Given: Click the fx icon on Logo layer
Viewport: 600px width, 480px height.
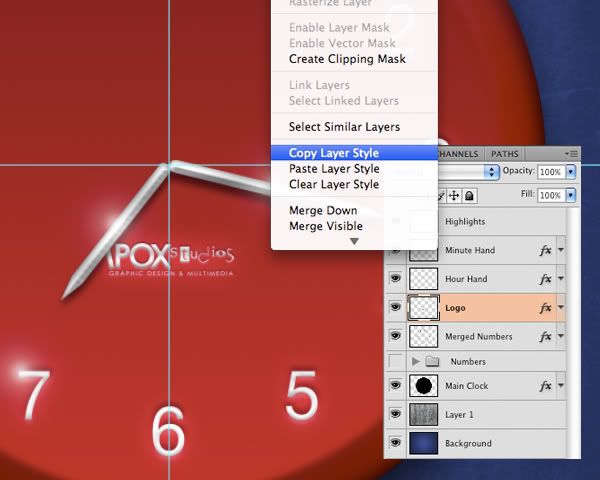Looking at the screenshot, I should 545,308.
